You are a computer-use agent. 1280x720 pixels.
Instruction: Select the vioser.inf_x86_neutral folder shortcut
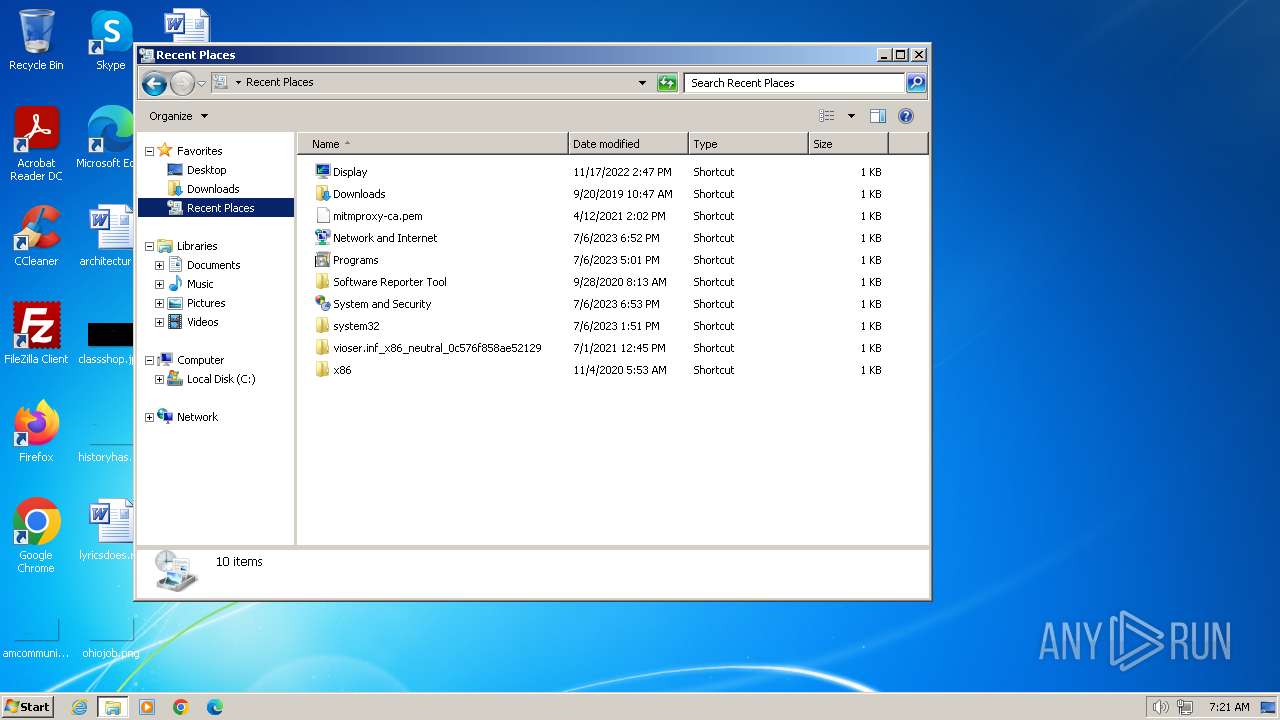tap(437, 348)
